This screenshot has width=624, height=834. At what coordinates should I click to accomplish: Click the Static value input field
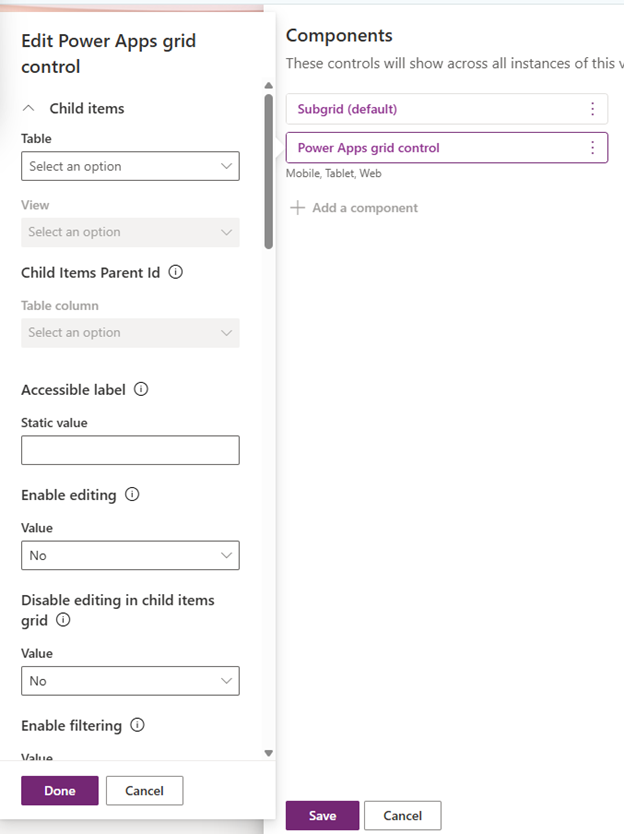(x=130, y=450)
